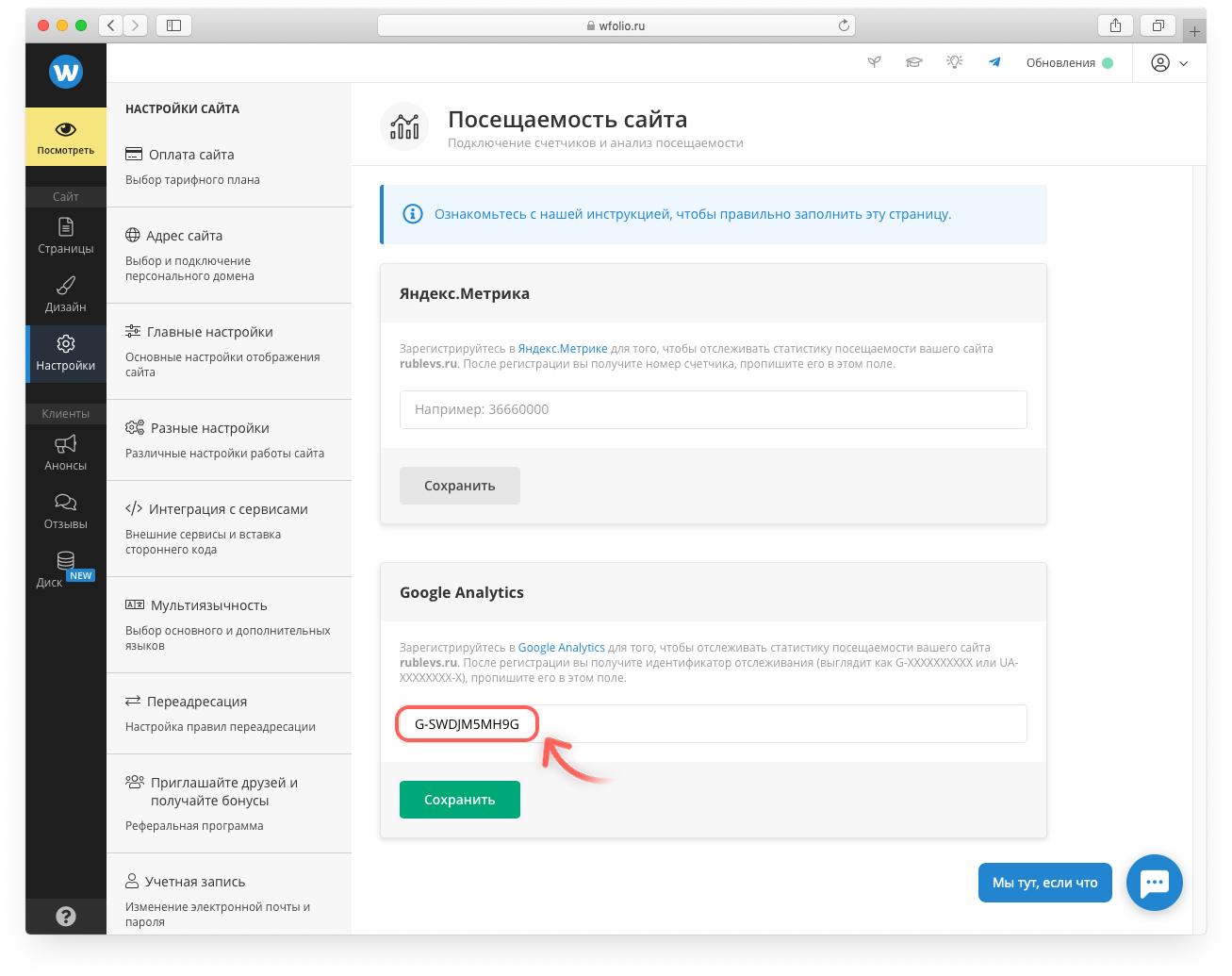Open Страницы in the sidebar

tap(66, 236)
